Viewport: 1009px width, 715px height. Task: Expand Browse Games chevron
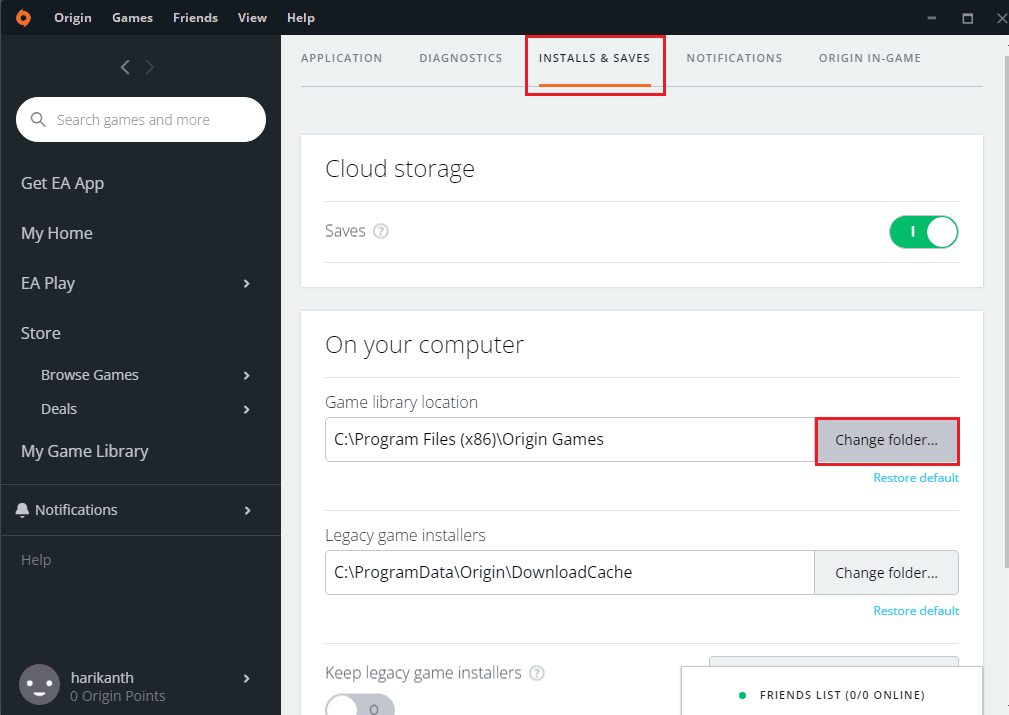(246, 375)
